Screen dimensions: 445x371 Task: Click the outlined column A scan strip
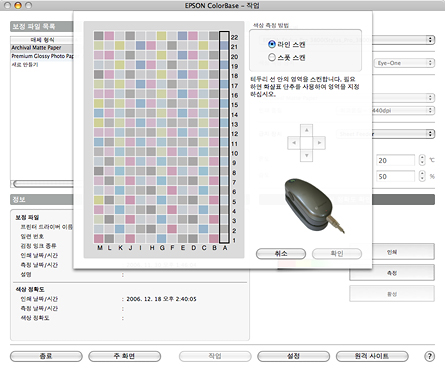pos(224,137)
